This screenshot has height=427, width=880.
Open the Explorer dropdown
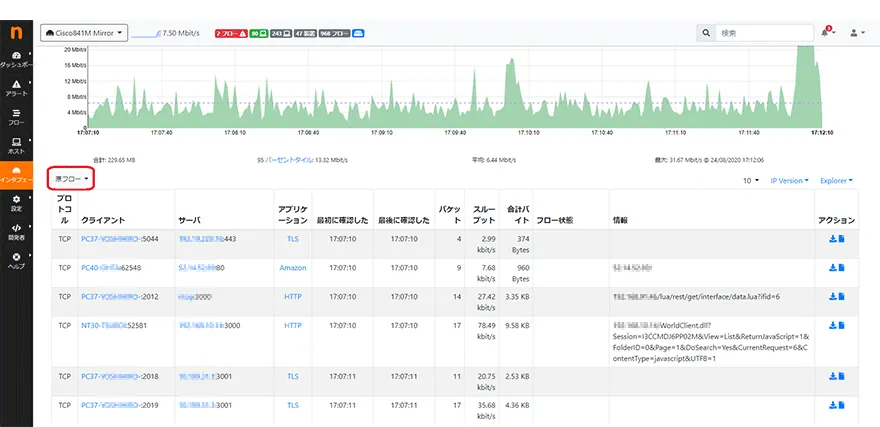[836, 181]
